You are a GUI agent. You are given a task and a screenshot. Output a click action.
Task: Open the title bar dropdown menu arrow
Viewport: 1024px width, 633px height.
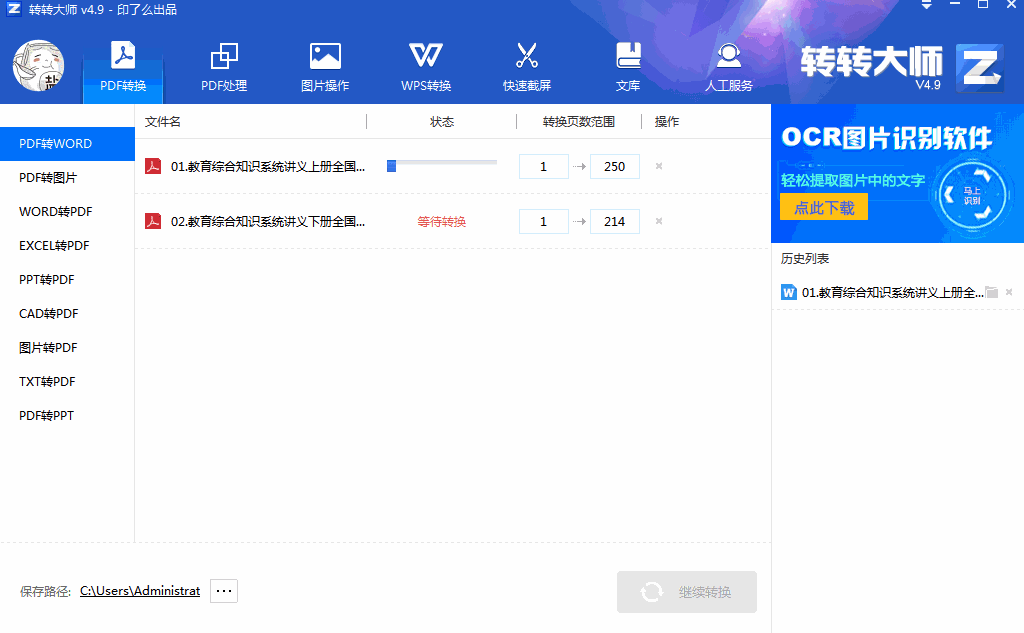tap(926, 5)
